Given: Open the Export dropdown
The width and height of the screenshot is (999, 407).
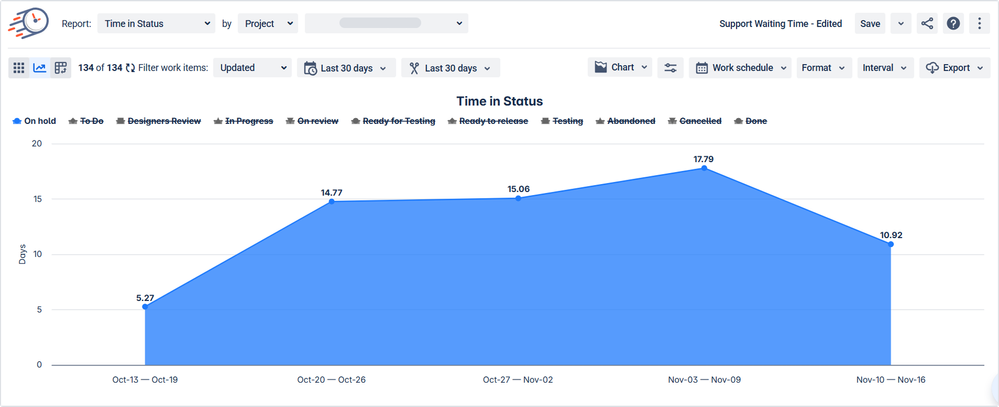Looking at the screenshot, I should pyautogui.click(x=954, y=68).
